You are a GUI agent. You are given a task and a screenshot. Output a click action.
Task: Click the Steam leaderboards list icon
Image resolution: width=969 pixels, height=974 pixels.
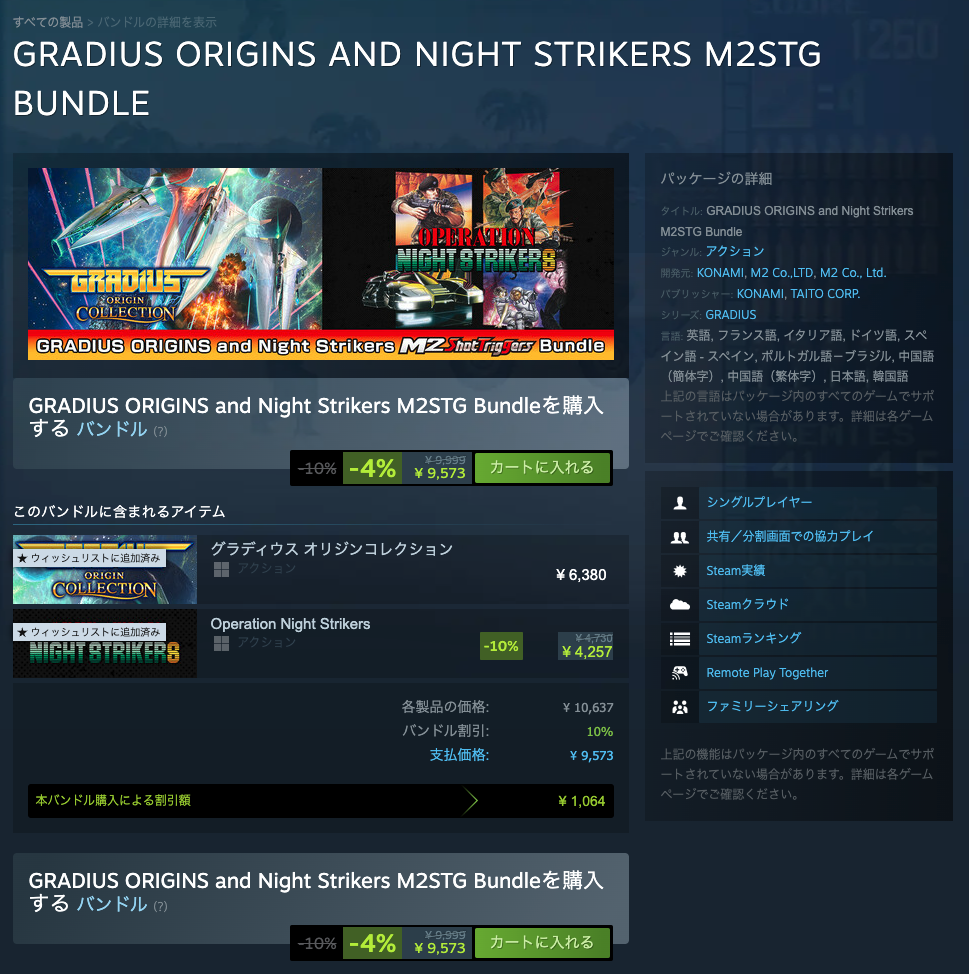coord(680,639)
